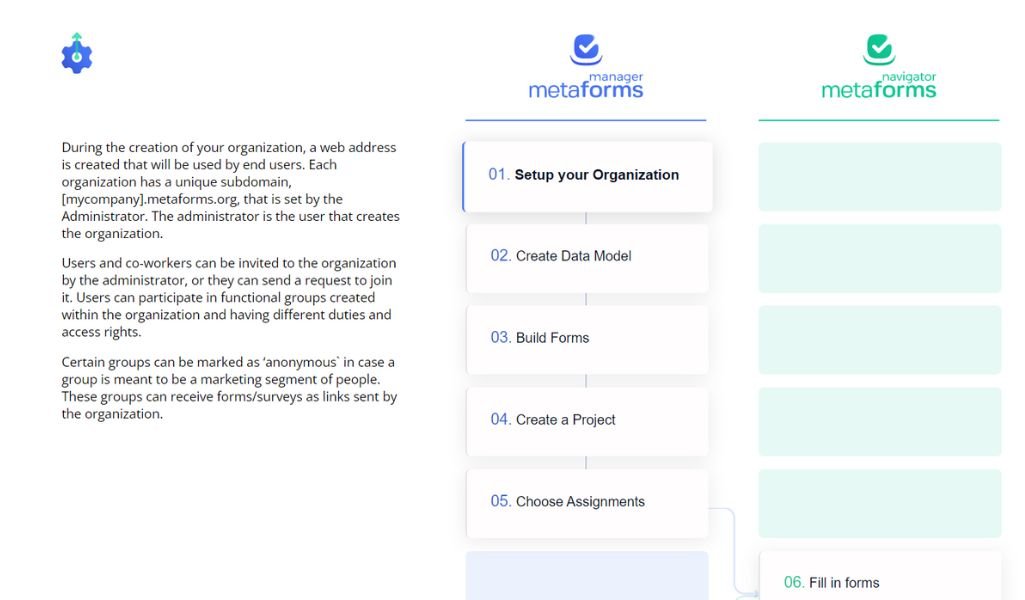The height and width of the screenshot is (600, 1025).
Task: Click green placeholder beside Setup your Organization
Action: 880,176
